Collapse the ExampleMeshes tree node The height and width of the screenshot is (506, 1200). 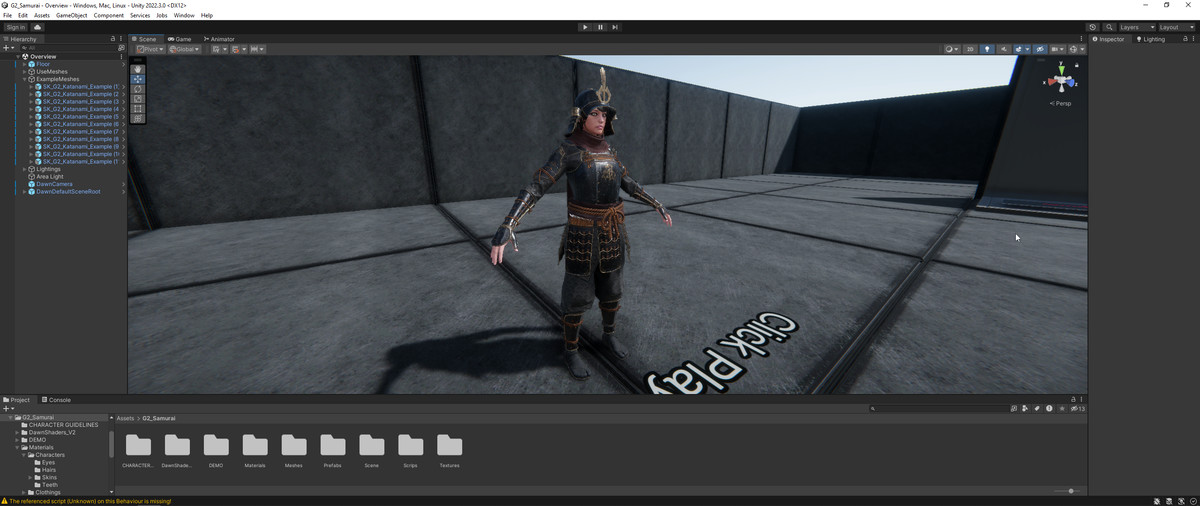(x=25, y=79)
